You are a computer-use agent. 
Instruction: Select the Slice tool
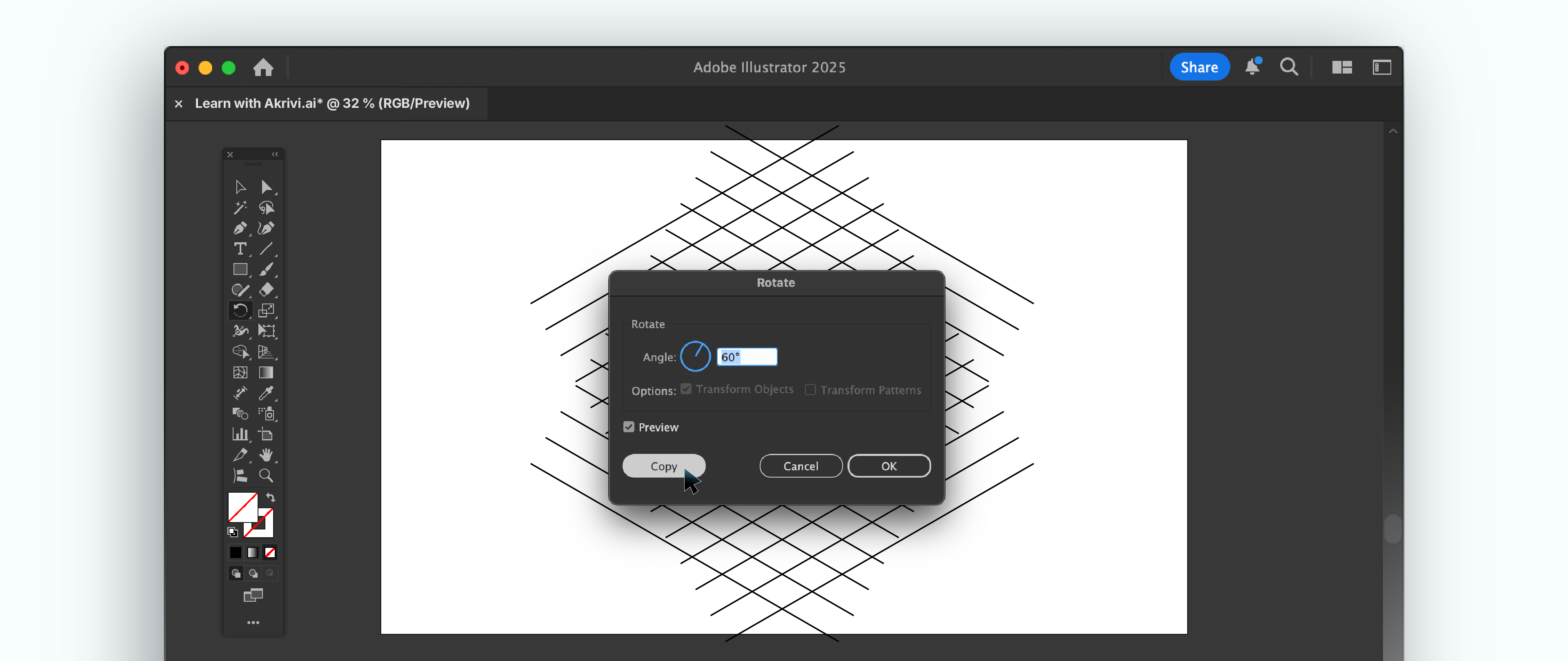click(x=240, y=455)
